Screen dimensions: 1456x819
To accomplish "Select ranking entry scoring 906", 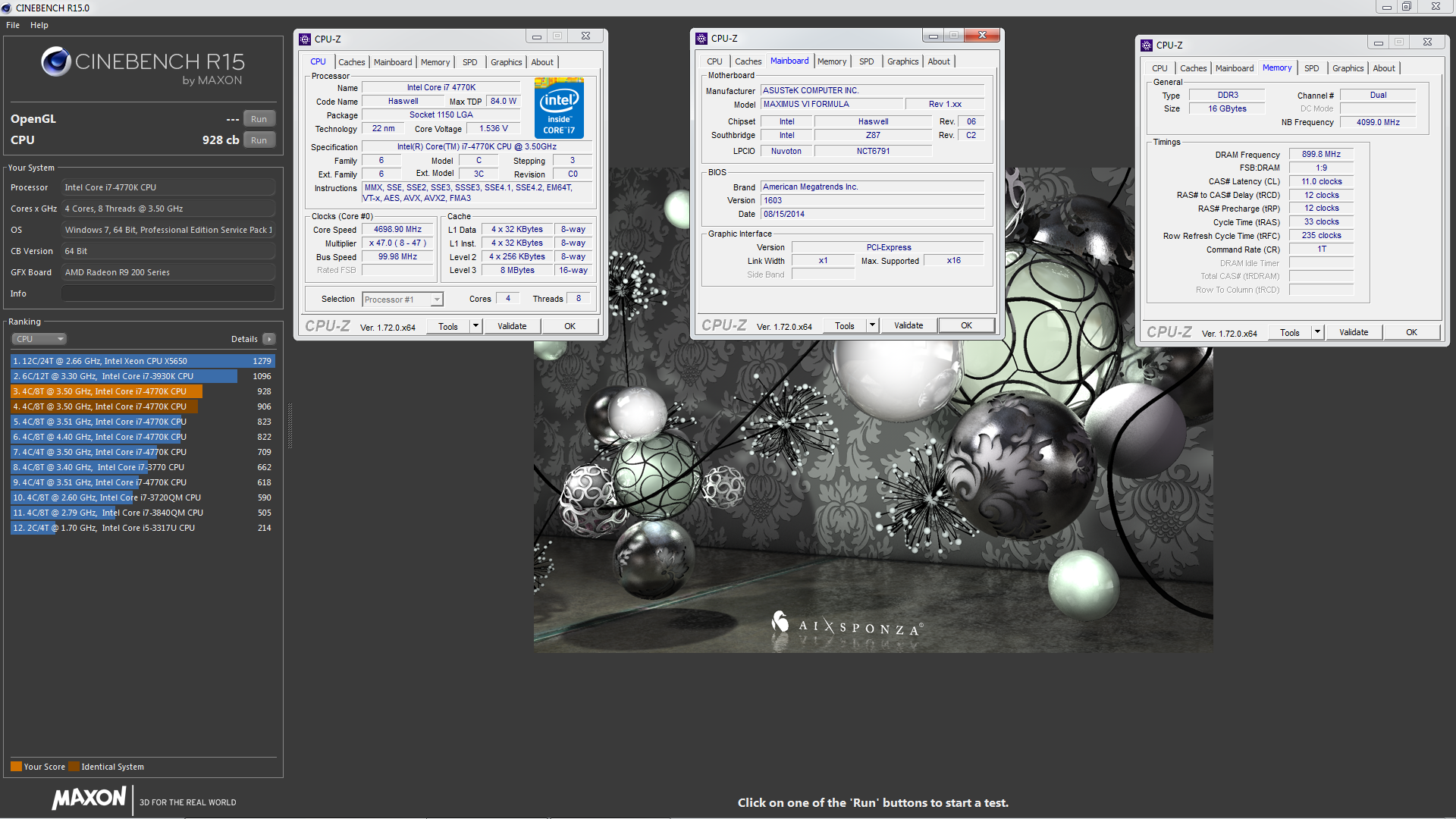I will tap(143, 406).
